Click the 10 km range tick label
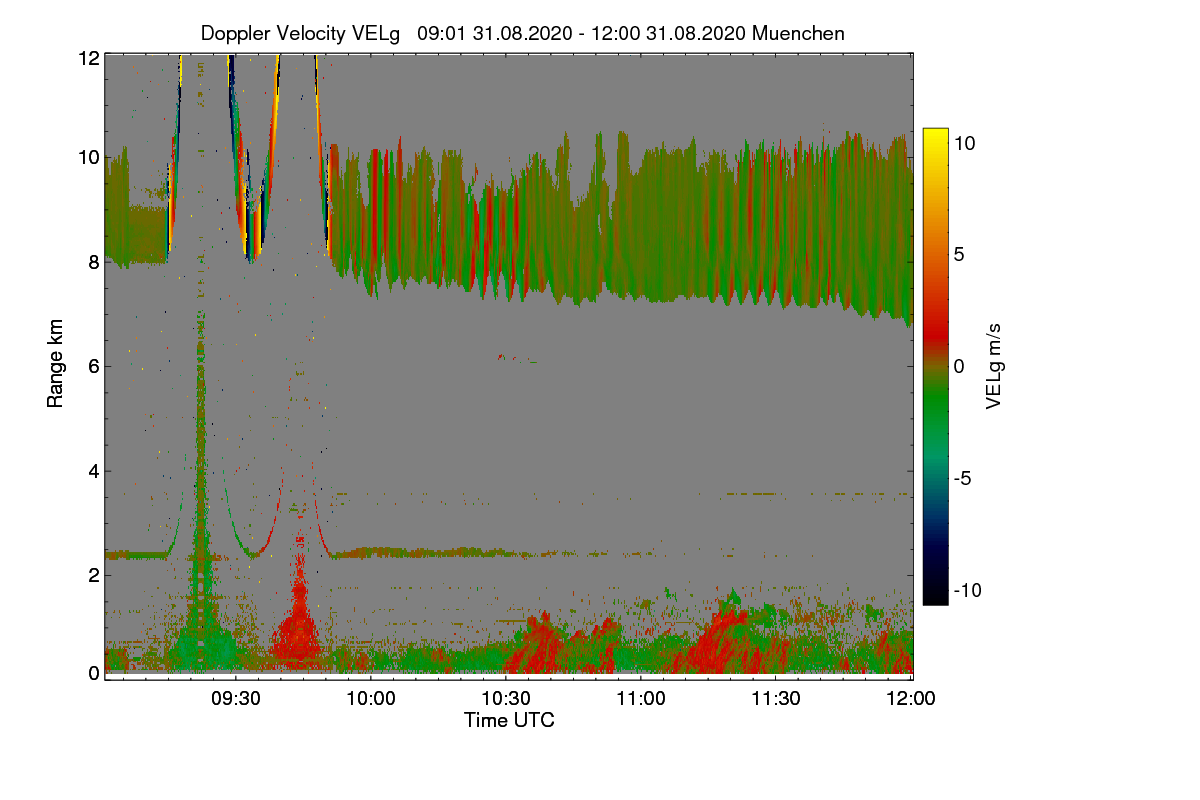The image size is (1200, 800). [88, 157]
